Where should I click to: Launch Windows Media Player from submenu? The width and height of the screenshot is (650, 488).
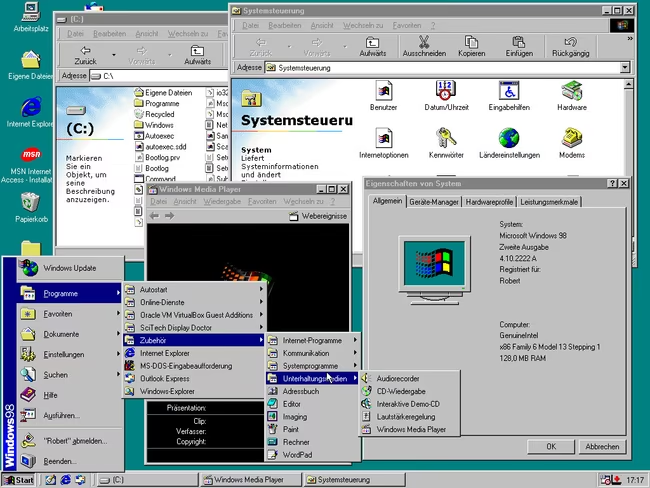(410, 430)
